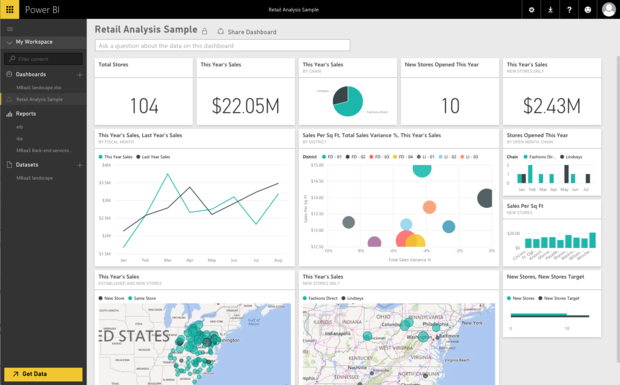Viewport: 620px width, 385px height.
Task: Open the New Stores Opened This Year tile
Action: pyautogui.click(x=450, y=92)
